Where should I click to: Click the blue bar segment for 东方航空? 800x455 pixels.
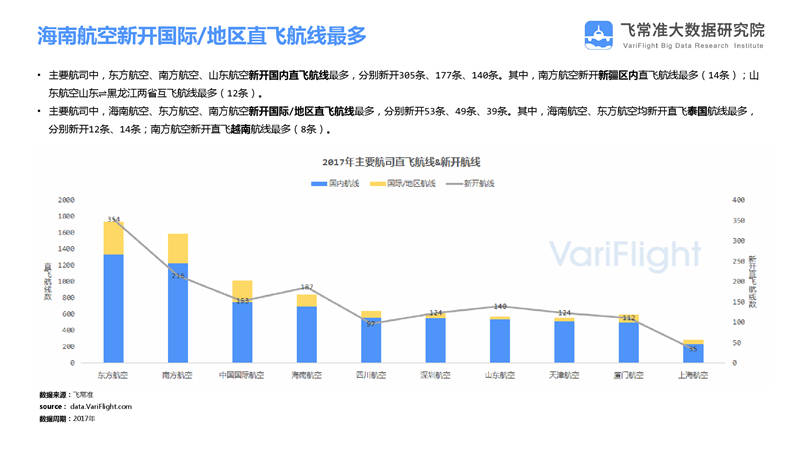(x=113, y=309)
